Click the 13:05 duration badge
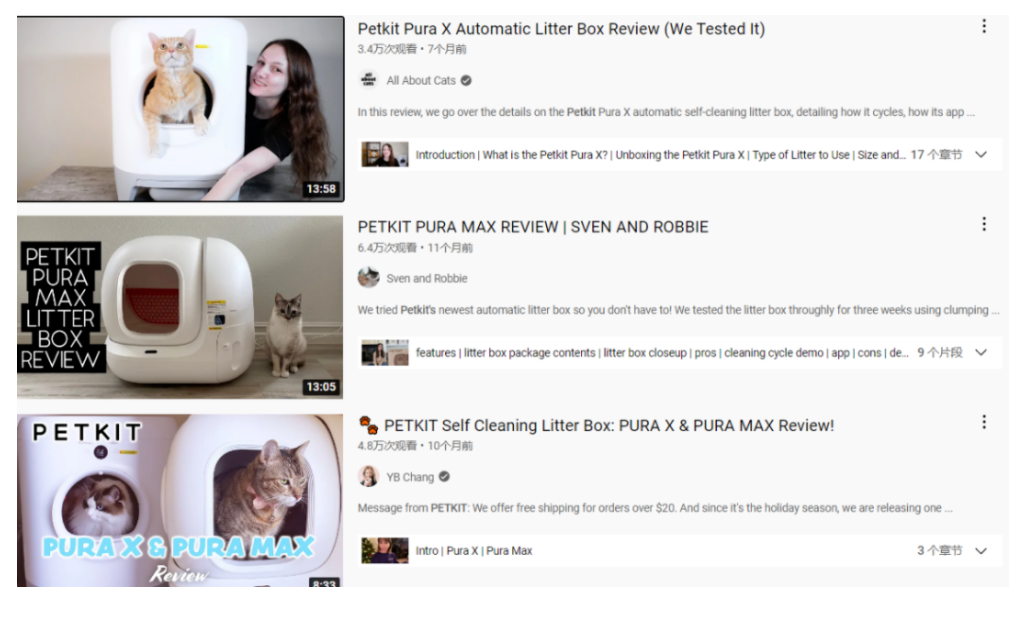Screen dimensions: 1031x633 pyautogui.click(x=321, y=387)
